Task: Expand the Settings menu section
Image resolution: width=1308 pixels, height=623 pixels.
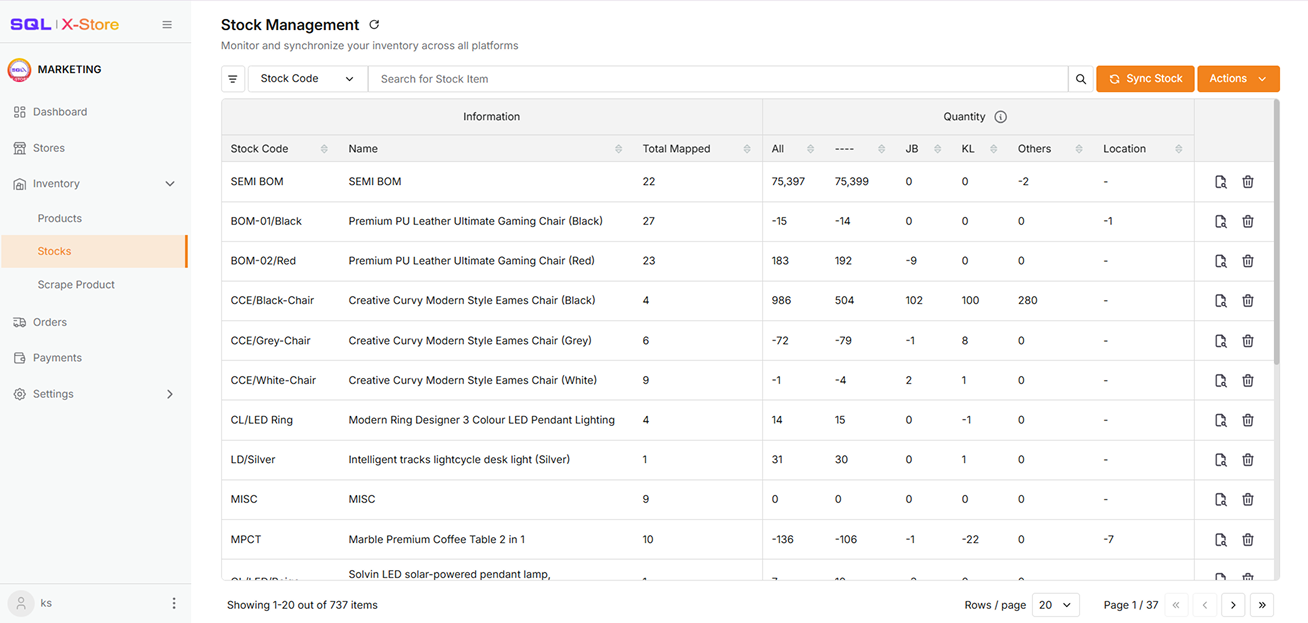Action: tap(170, 394)
